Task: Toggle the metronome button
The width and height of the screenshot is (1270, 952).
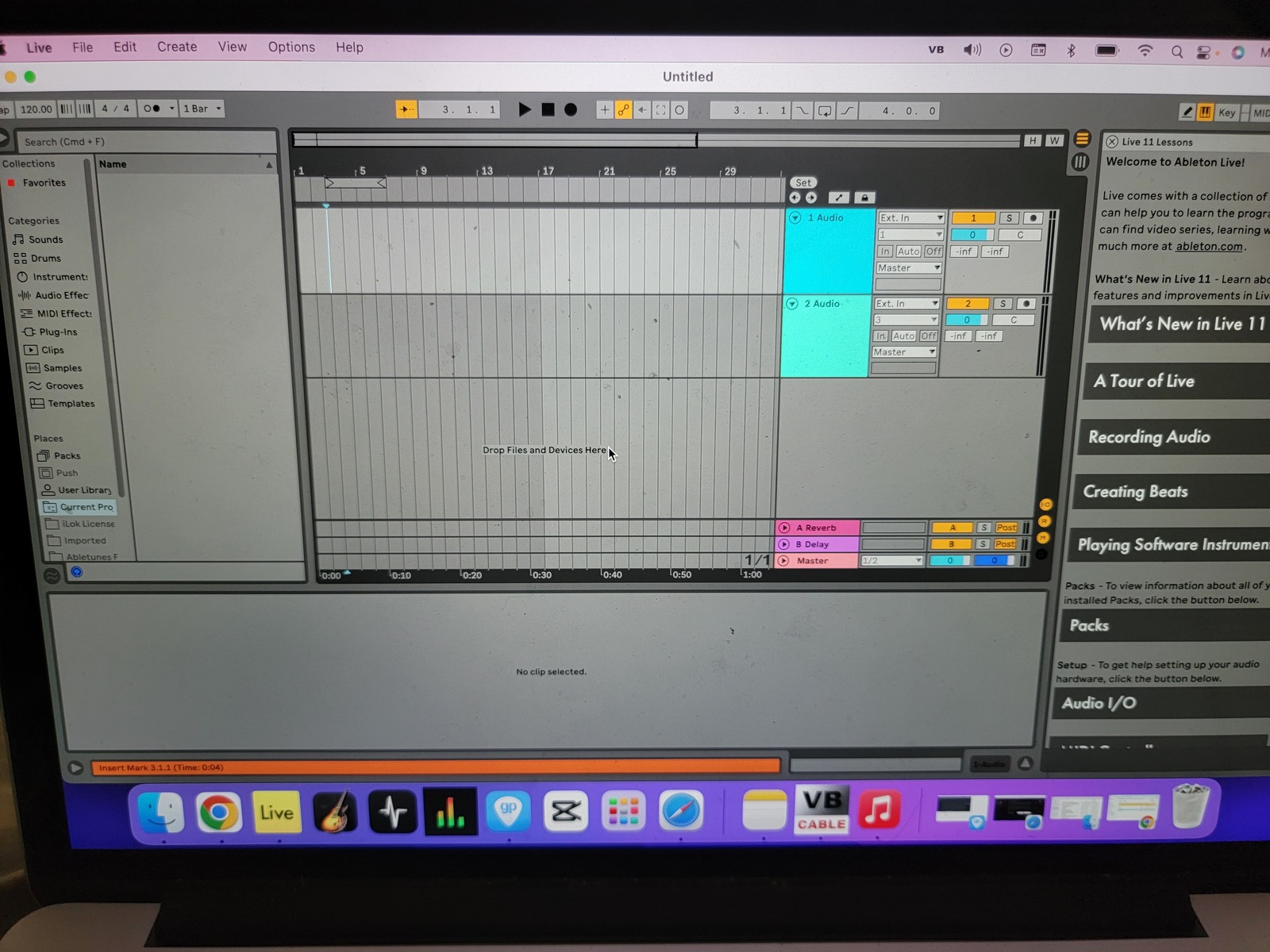Action: [x=152, y=109]
